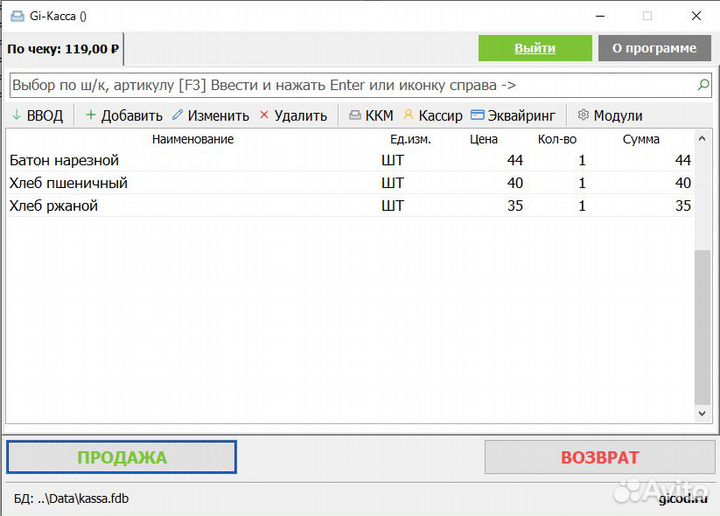The height and width of the screenshot is (516, 720).
Task: Open the О программе dialog
Action: [654, 48]
